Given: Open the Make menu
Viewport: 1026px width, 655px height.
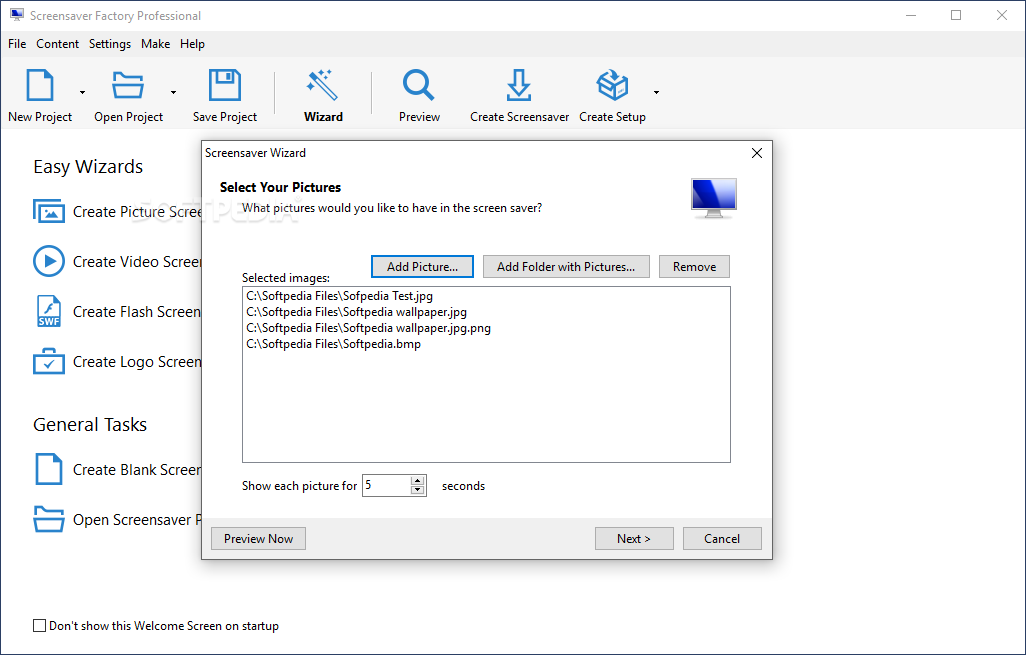Looking at the screenshot, I should [x=156, y=44].
